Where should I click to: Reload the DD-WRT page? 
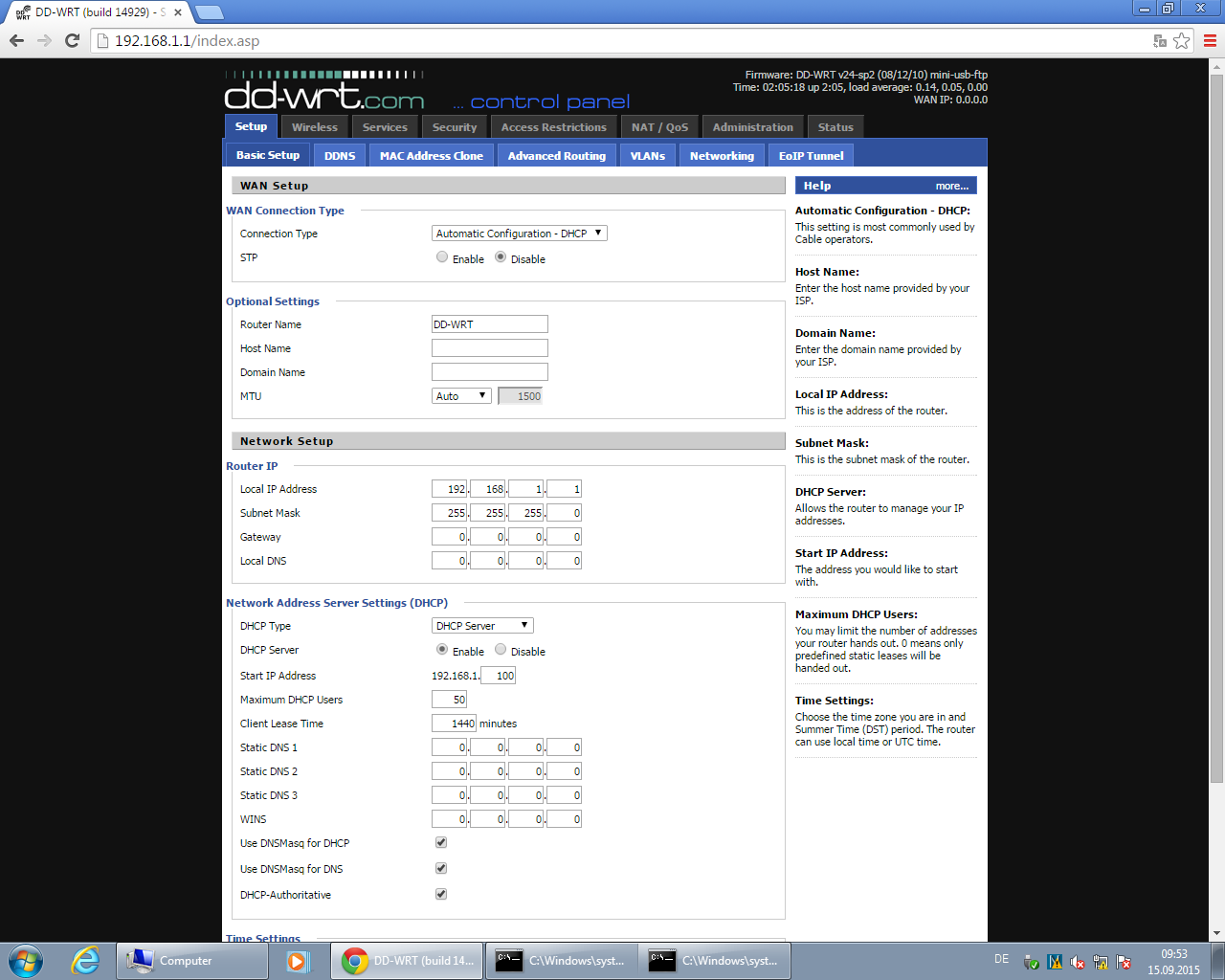72,40
